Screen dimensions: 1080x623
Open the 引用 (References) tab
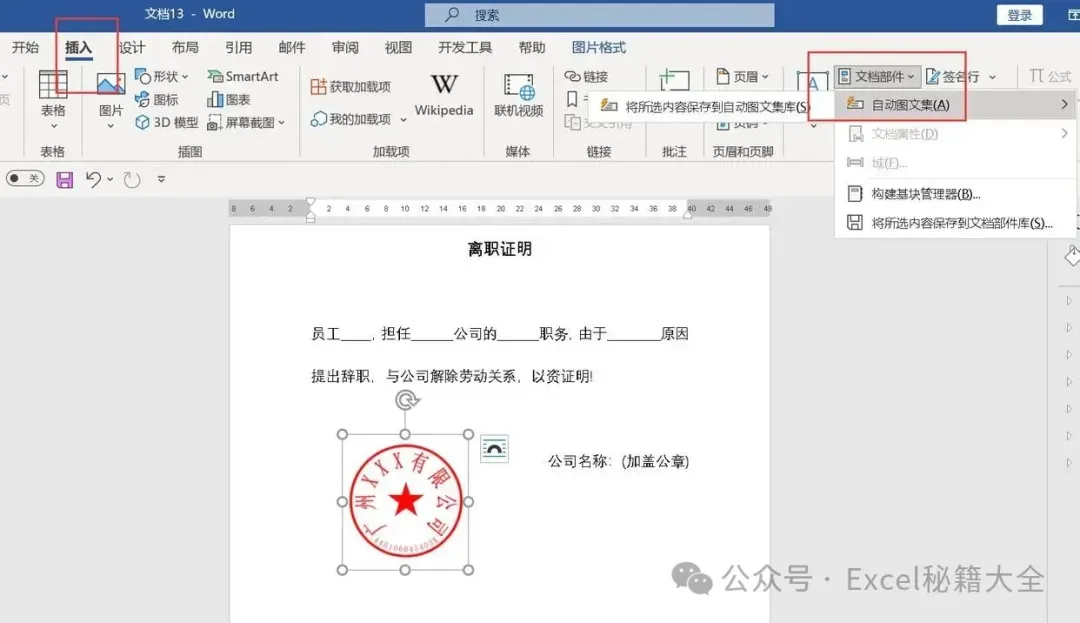pyautogui.click(x=238, y=47)
